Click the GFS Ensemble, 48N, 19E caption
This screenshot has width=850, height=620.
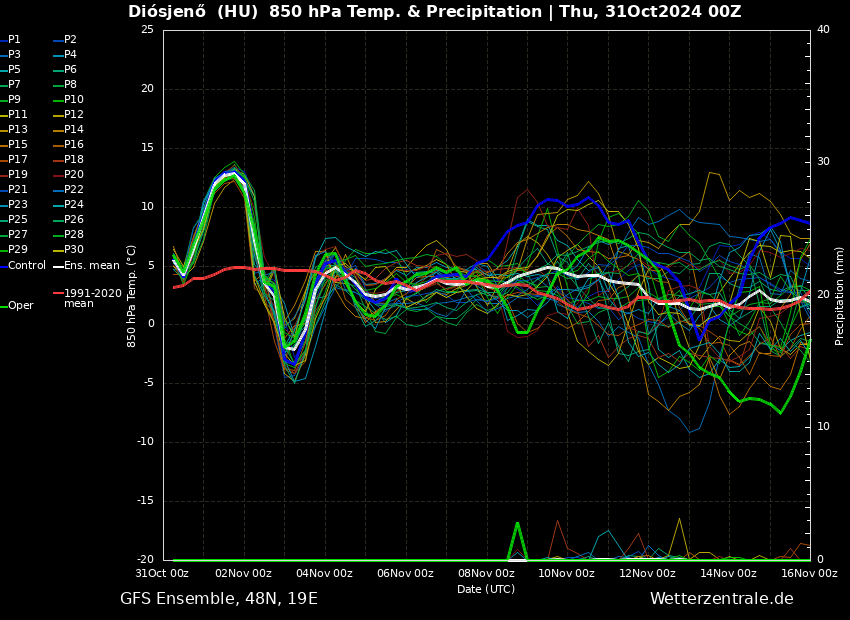pyautogui.click(x=219, y=599)
